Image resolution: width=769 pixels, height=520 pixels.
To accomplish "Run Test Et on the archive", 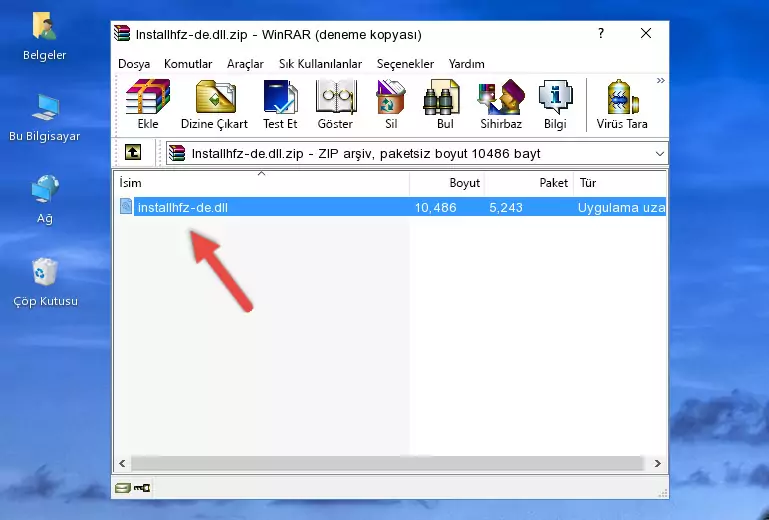I will click(x=280, y=104).
